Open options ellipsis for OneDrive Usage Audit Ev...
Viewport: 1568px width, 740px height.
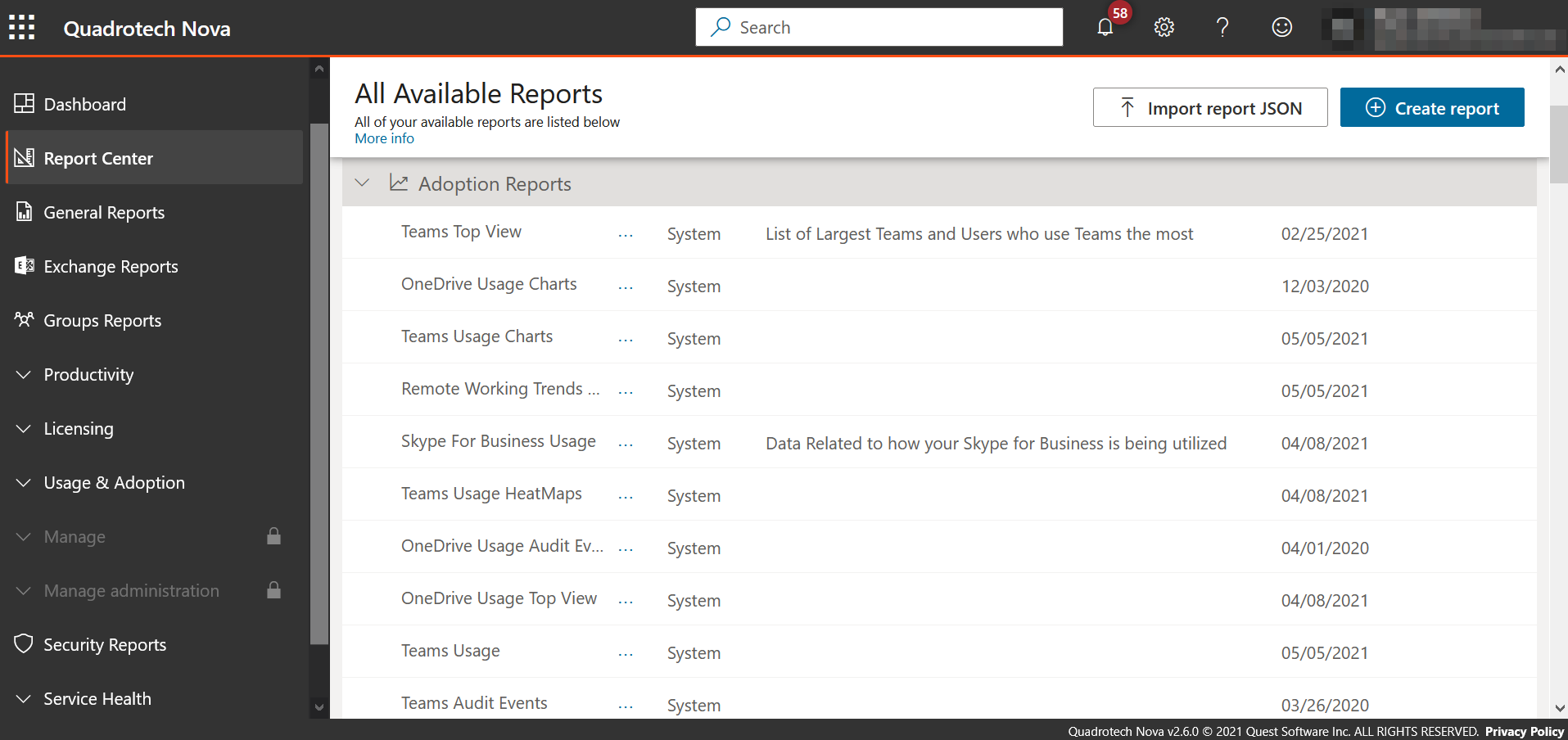click(626, 550)
